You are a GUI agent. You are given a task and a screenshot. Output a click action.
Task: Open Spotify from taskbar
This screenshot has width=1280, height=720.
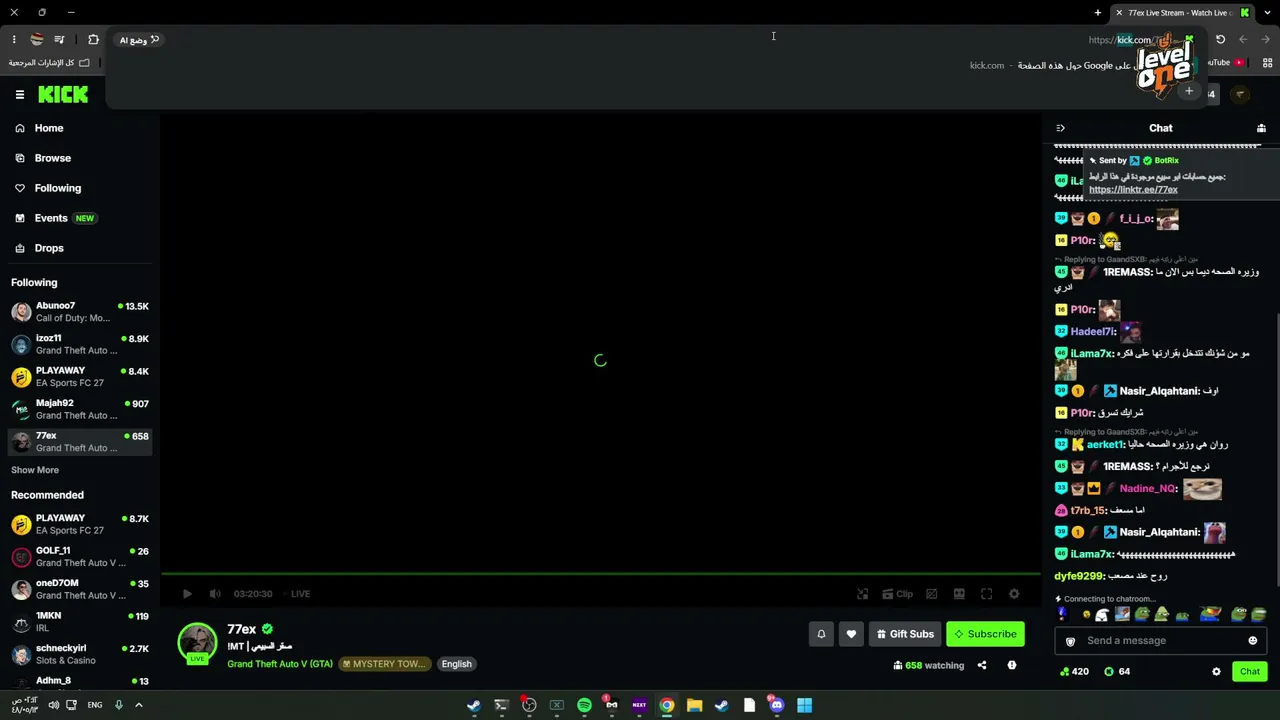tap(584, 705)
